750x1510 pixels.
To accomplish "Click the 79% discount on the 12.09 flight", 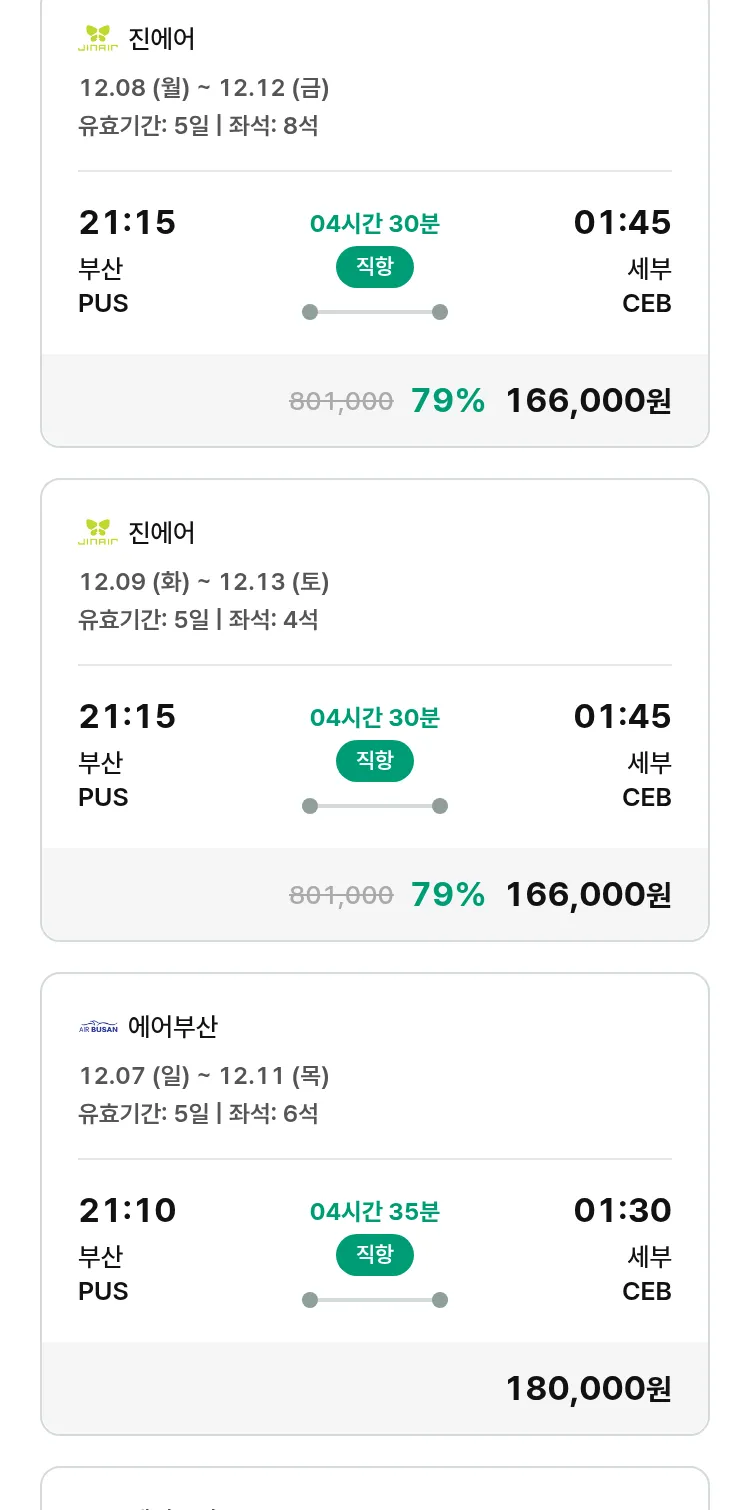I will (448, 895).
